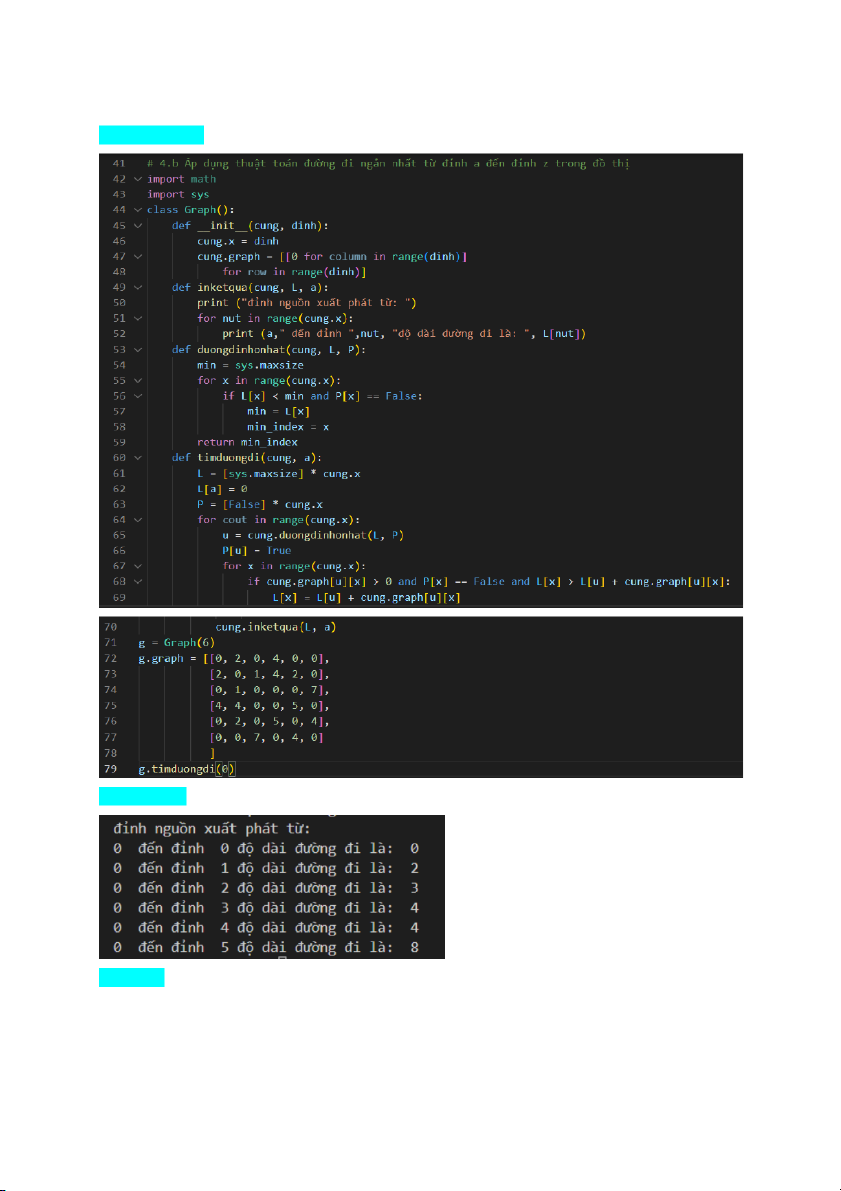Click the 'P[u] = True' line
This screenshot has height=1191, width=841.
pyautogui.click(x=257, y=551)
